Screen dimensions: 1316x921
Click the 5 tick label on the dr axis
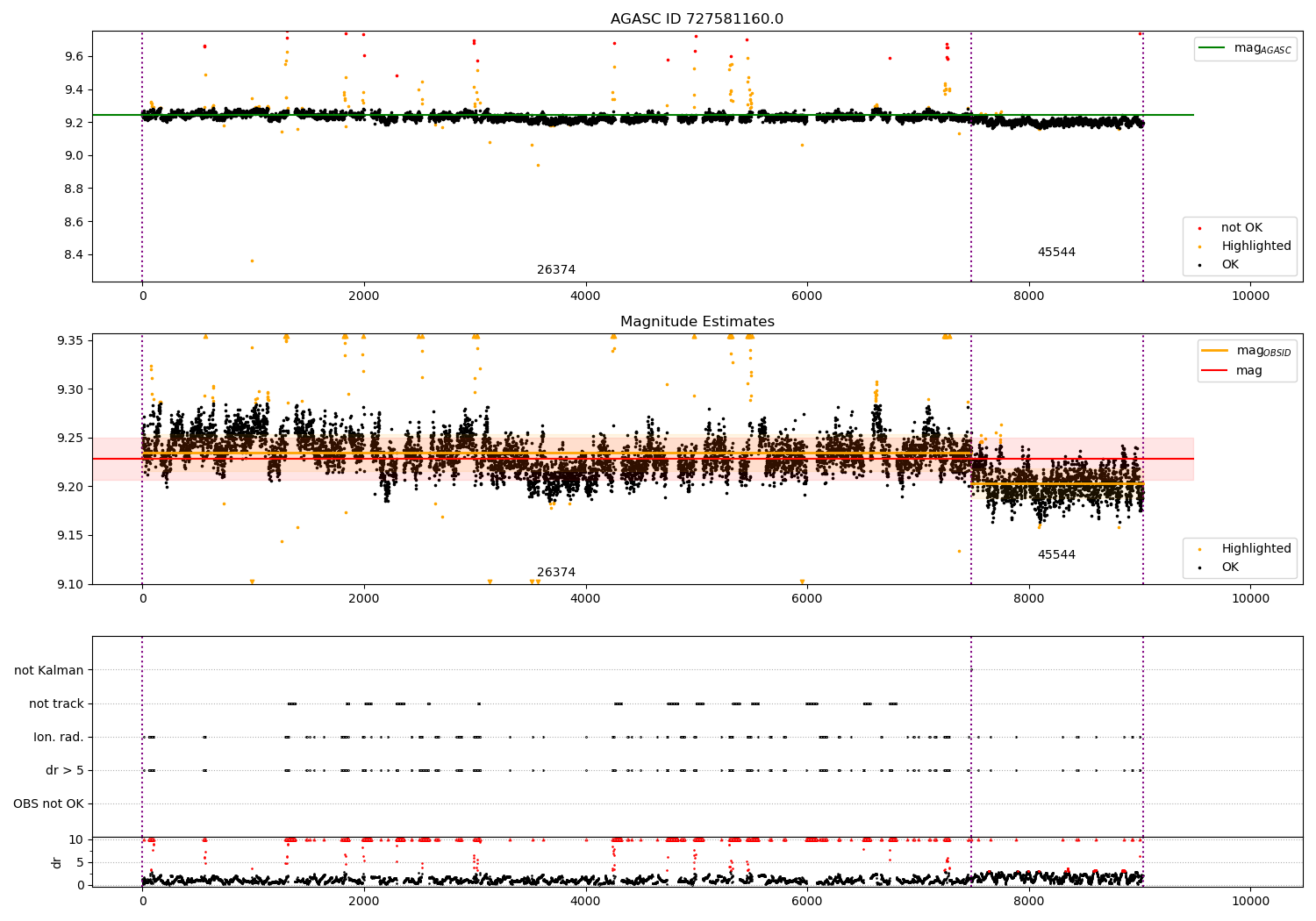(x=81, y=863)
